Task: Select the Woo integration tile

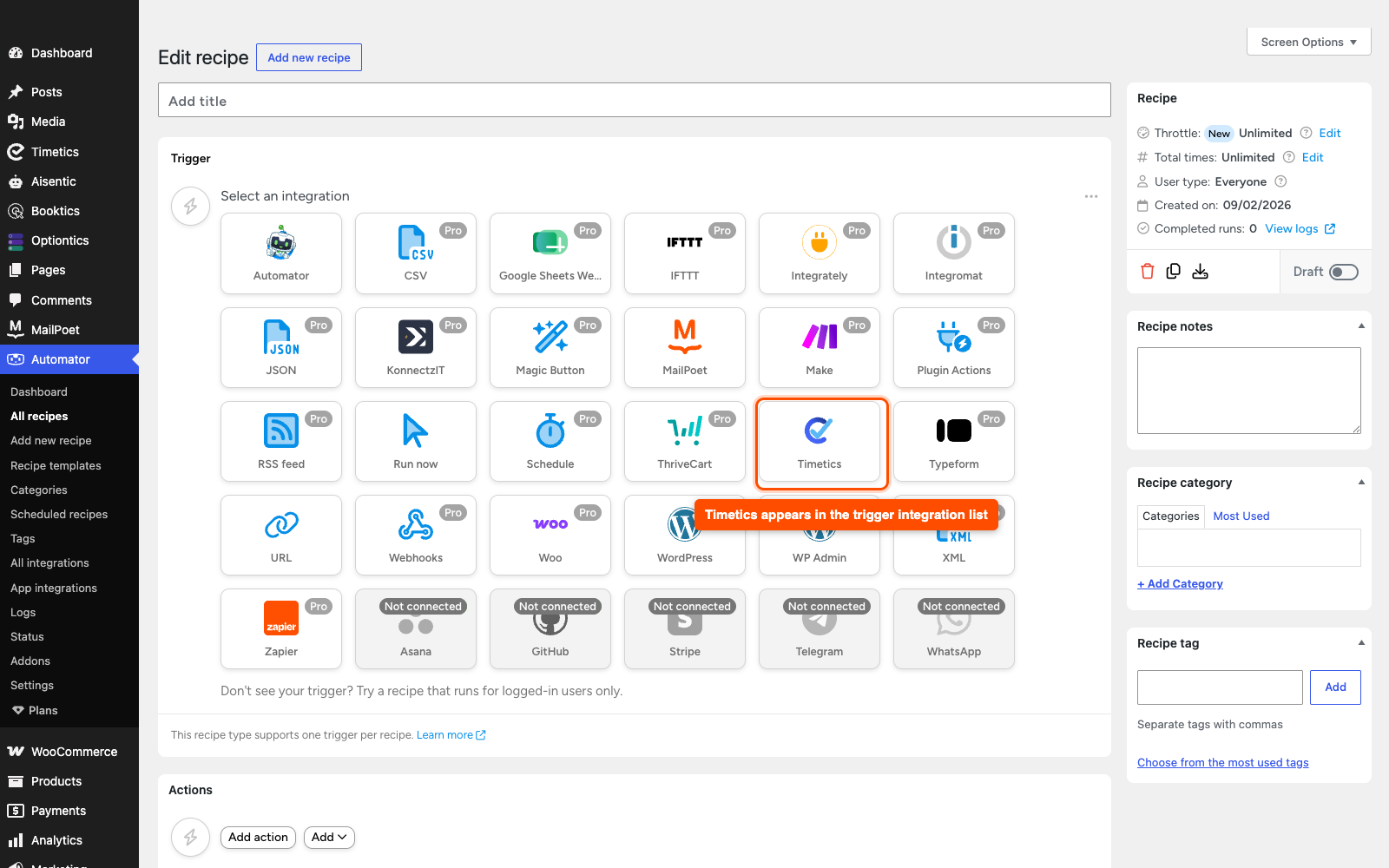Action: click(550, 535)
